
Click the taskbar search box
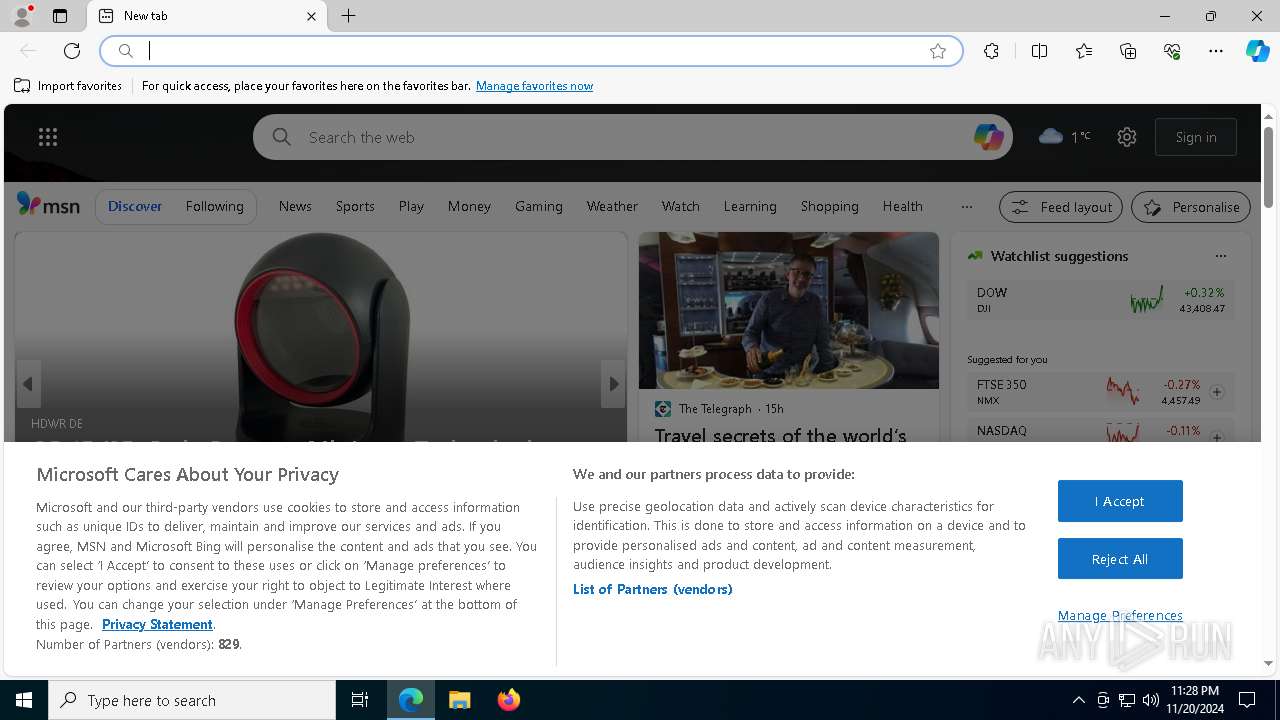(x=192, y=700)
